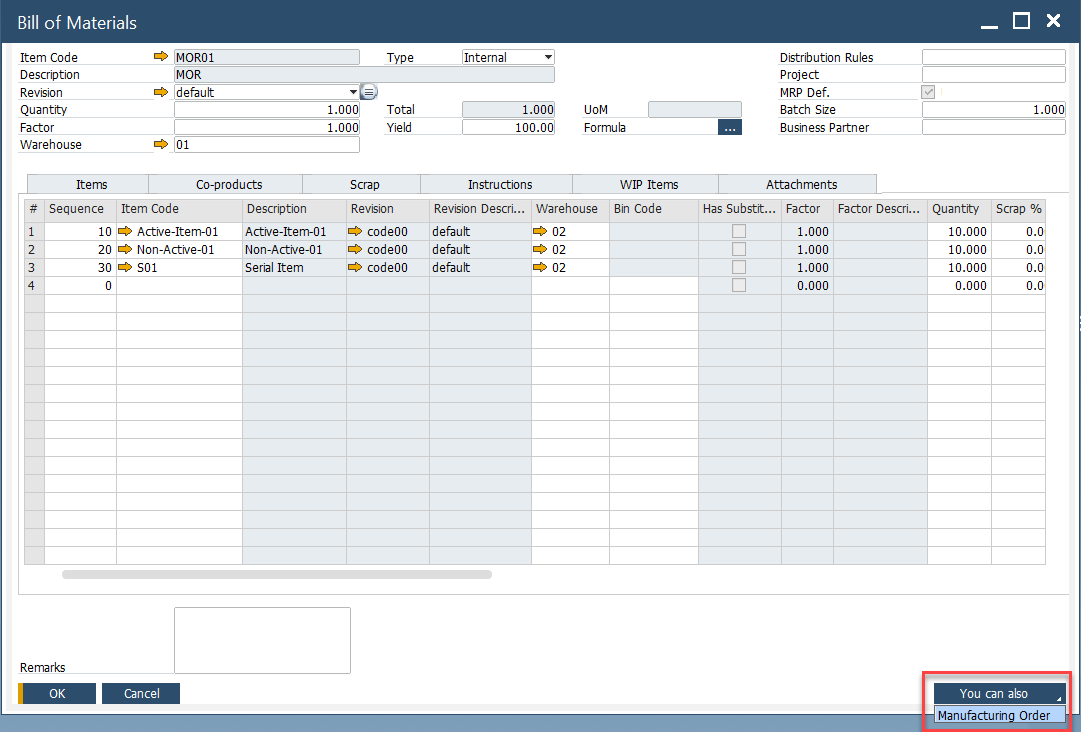Click into the Remarks text box

coord(262,640)
